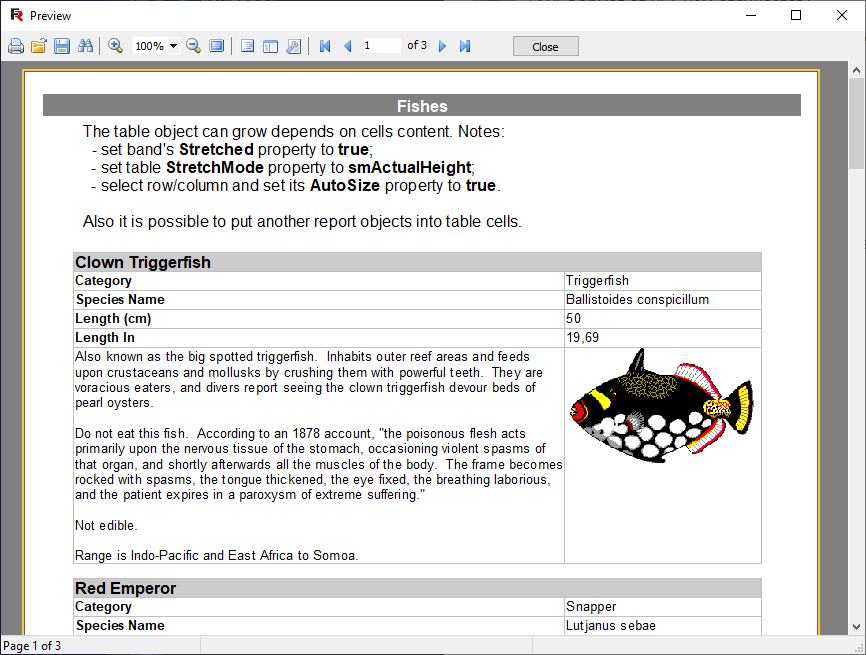Toggle the report outline icon
The height and width of the screenshot is (655, 866).
click(247, 46)
